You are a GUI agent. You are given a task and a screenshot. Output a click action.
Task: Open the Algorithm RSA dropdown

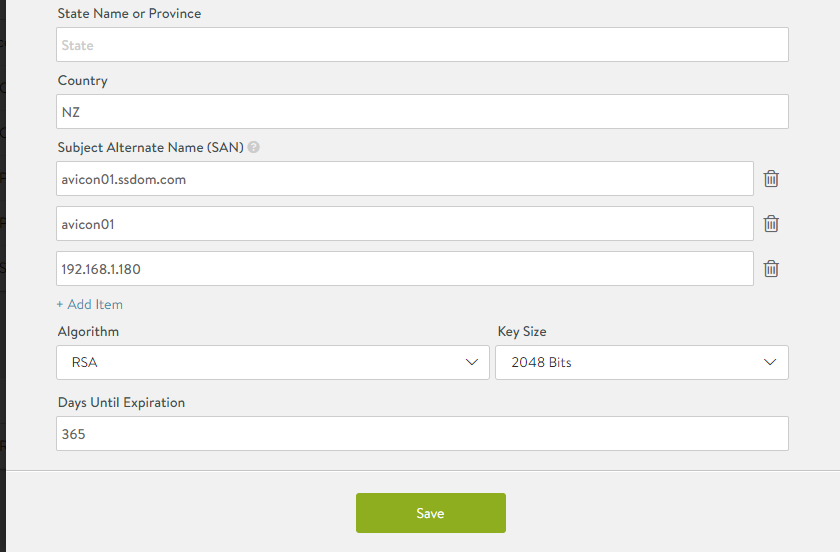[x=273, y=362]
